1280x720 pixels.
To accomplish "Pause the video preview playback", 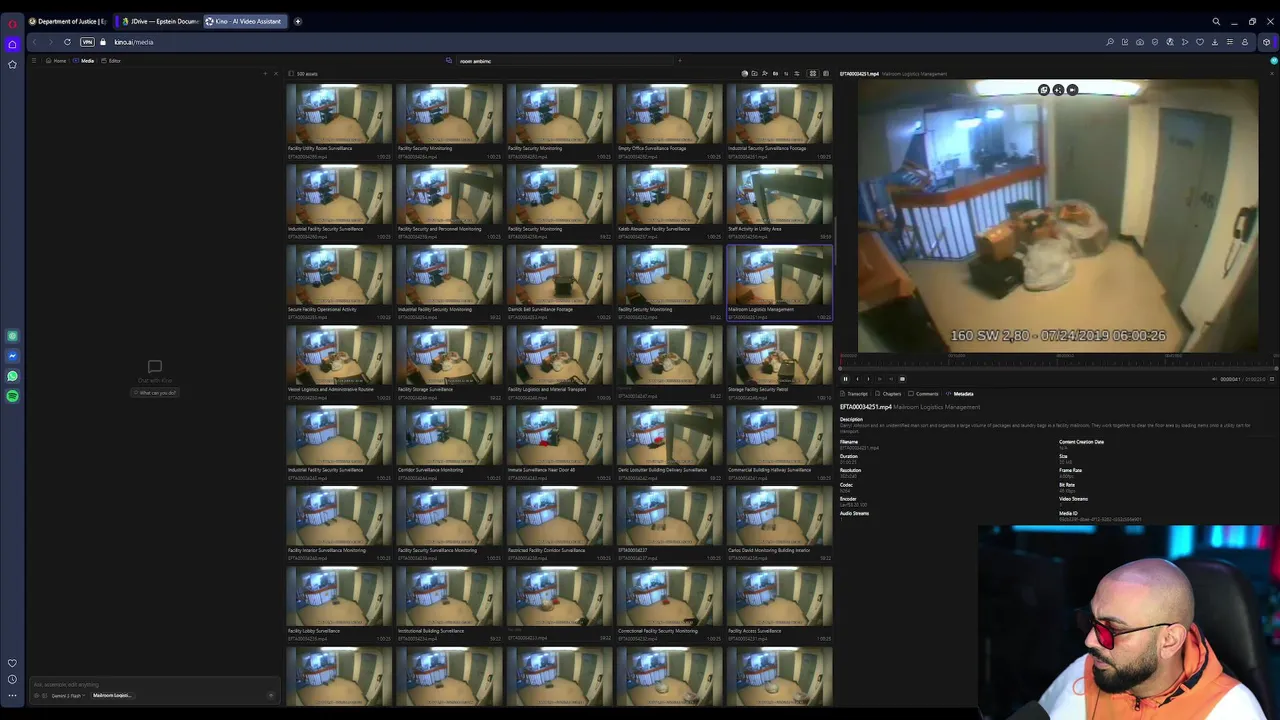I will pyautogui.click(x=845, y=379).
